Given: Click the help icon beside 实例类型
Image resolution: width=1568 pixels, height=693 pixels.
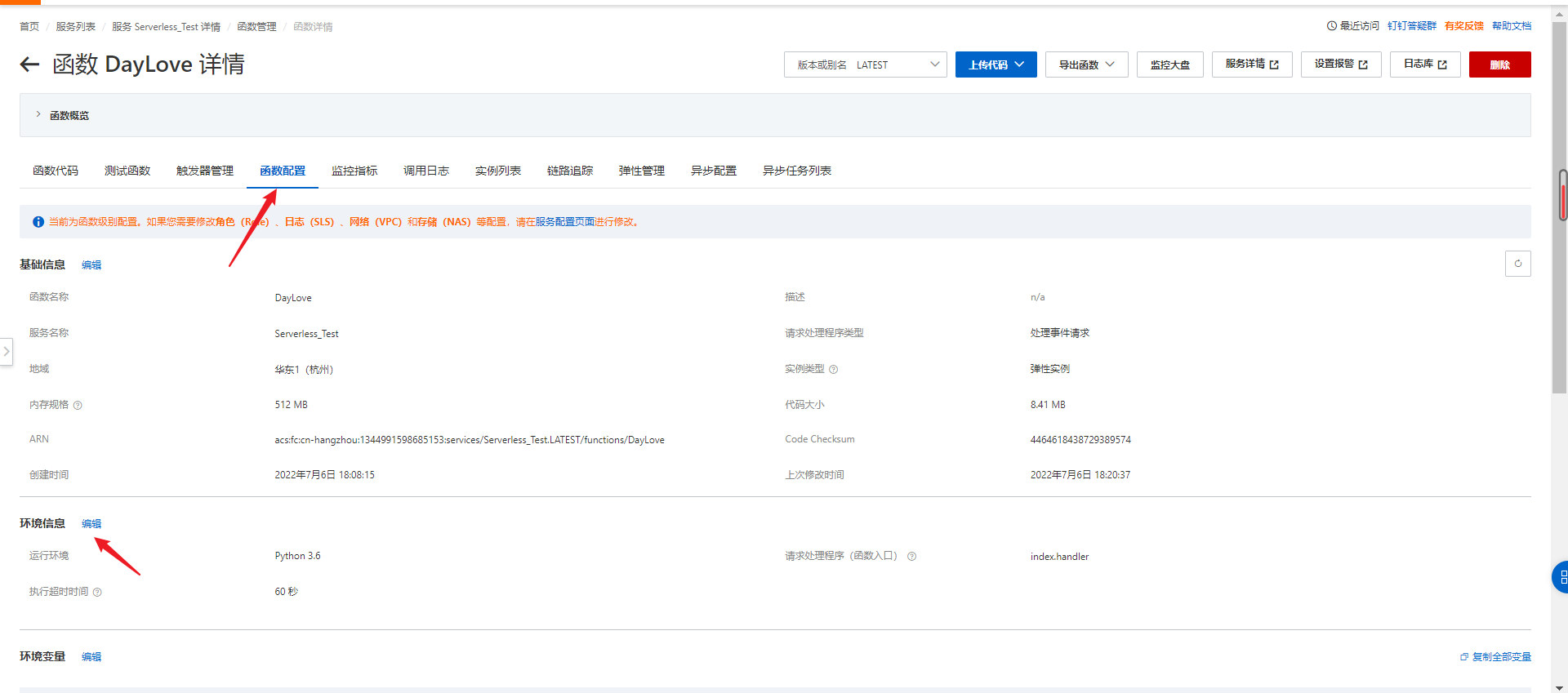Looking at the screenshot, I should [833, 370].
